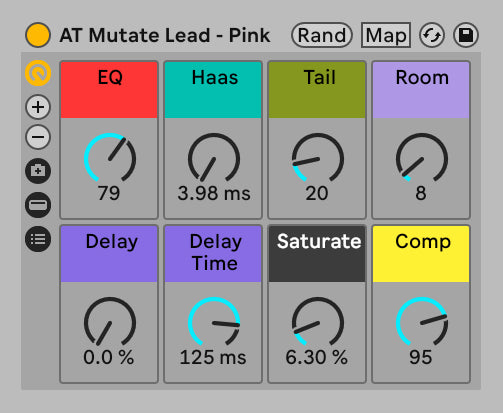Screen dimensions: 503x413
Task: Open macro variations camera icon
Action: tap(38, 171)
